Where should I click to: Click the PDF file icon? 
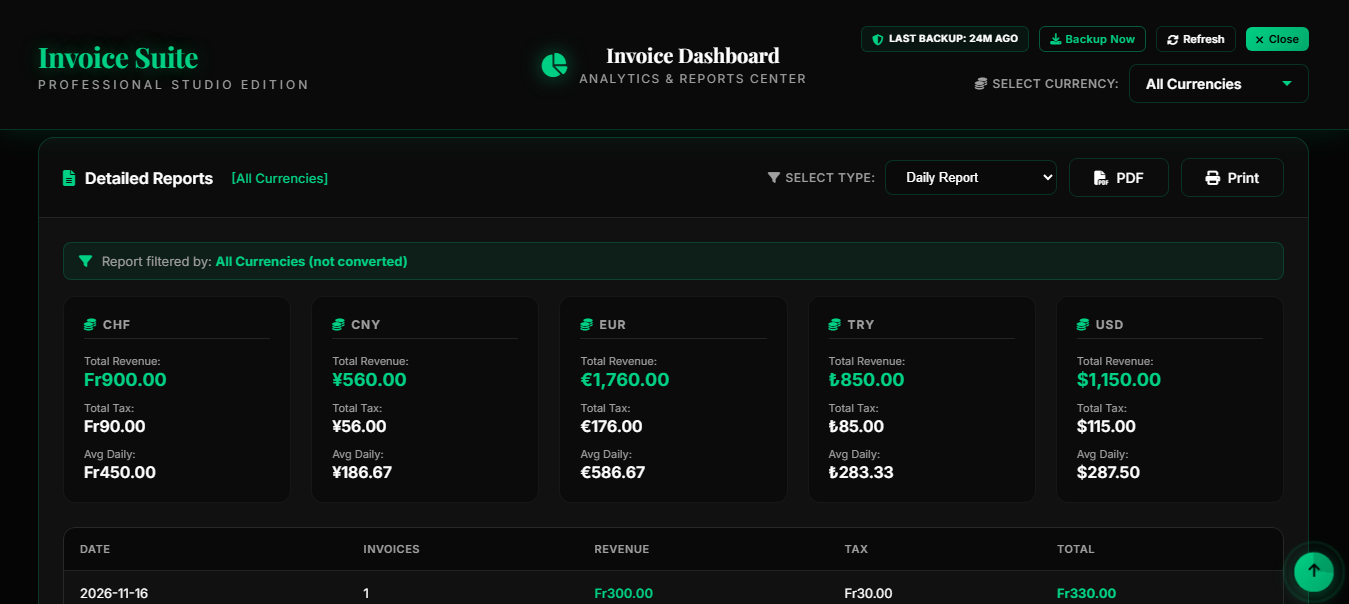click(x=1101, y=178)
